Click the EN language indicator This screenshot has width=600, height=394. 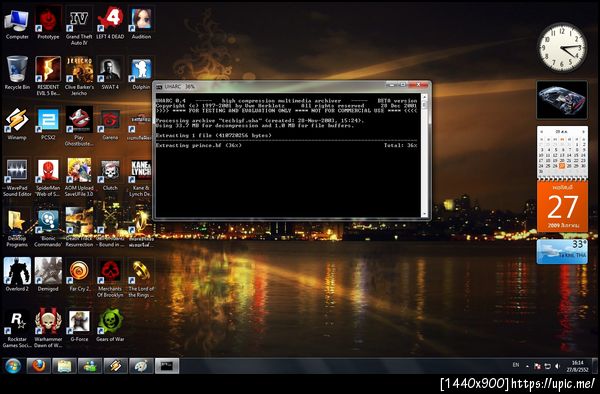point(516,365)
